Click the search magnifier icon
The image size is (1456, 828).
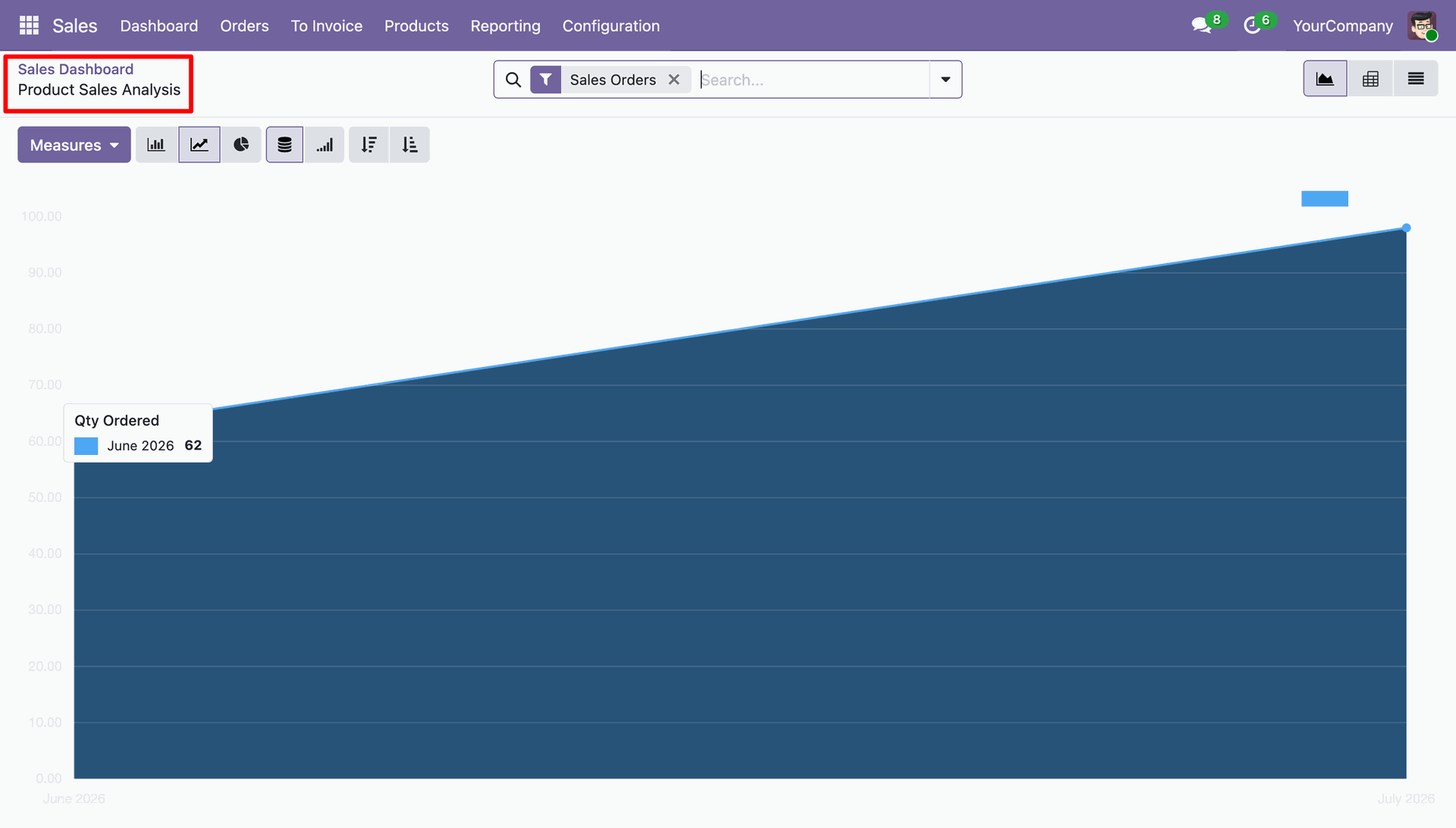(513, 80)
